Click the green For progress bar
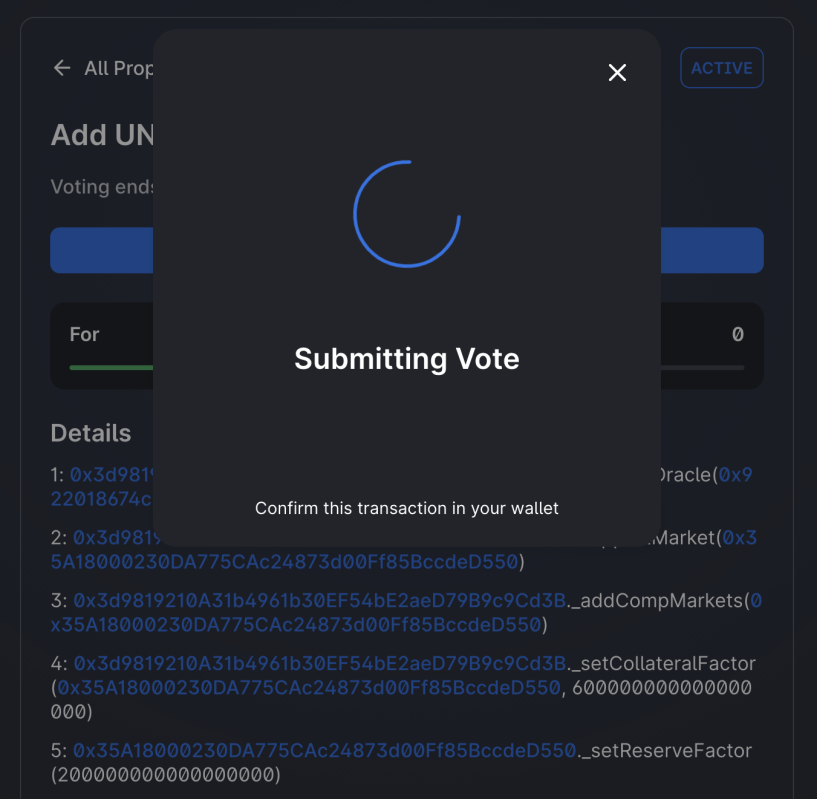The width and height of the screenshot is (817, 799). 110,367
